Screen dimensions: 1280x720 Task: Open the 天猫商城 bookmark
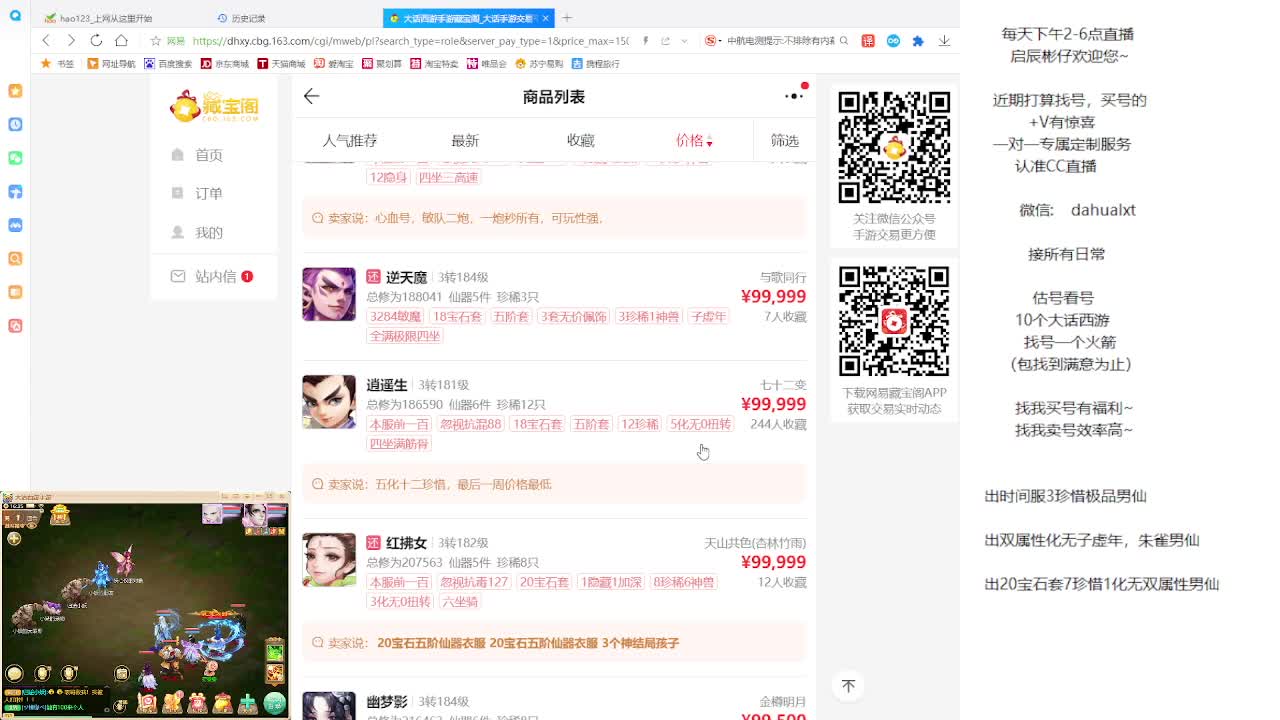282,64
